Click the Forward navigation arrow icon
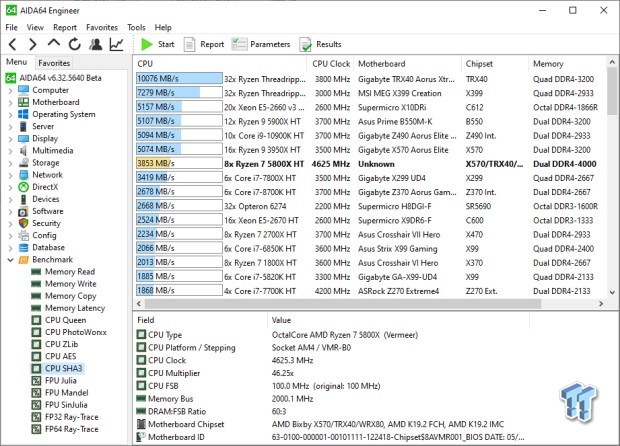This screenshot has height=446, width=620. pyautogui.click(x=33, y=44)
